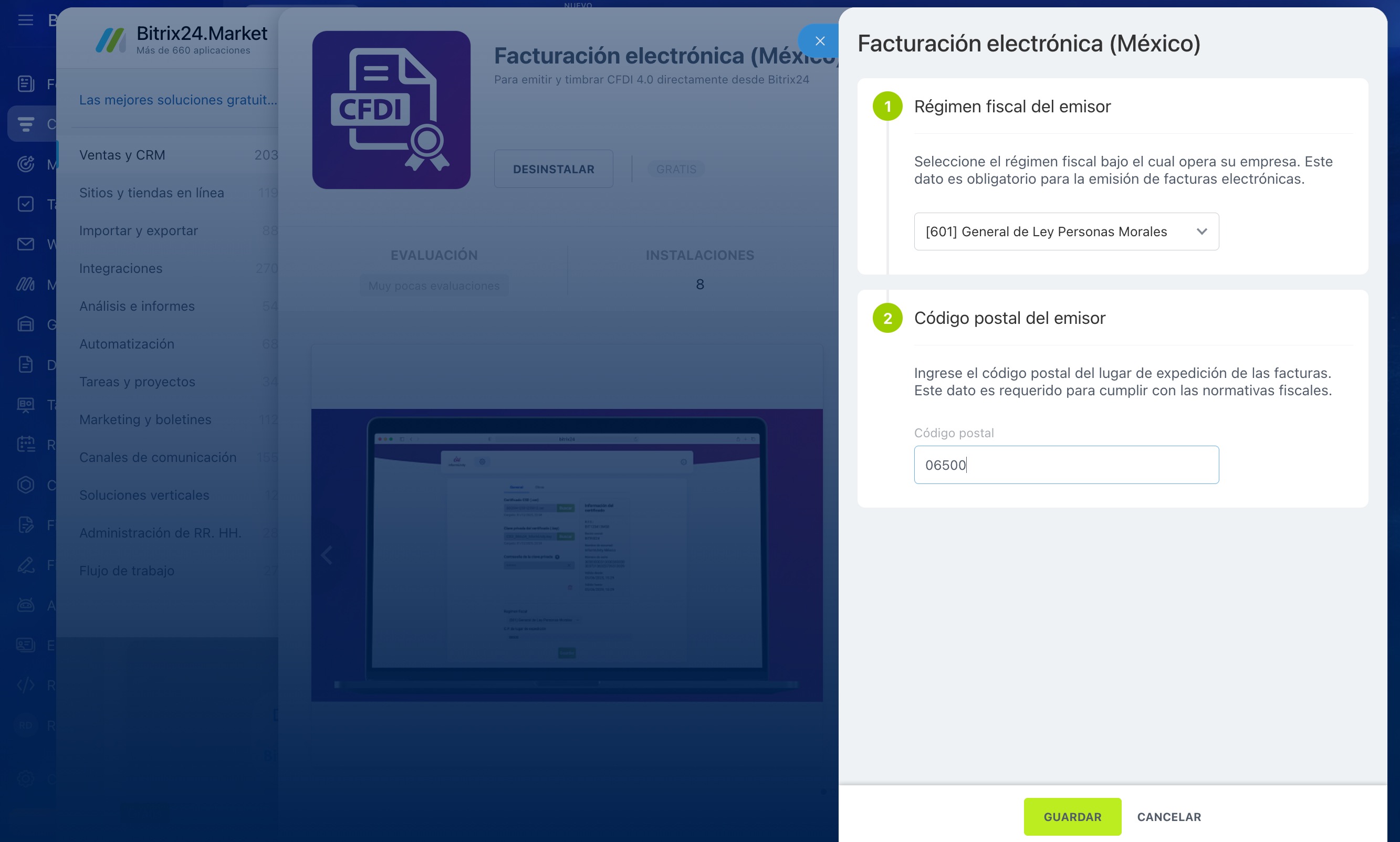This screenshot has width=1400, height=842.
Task: Click the dropdown chevron arrow
Action: [1202, 231]
